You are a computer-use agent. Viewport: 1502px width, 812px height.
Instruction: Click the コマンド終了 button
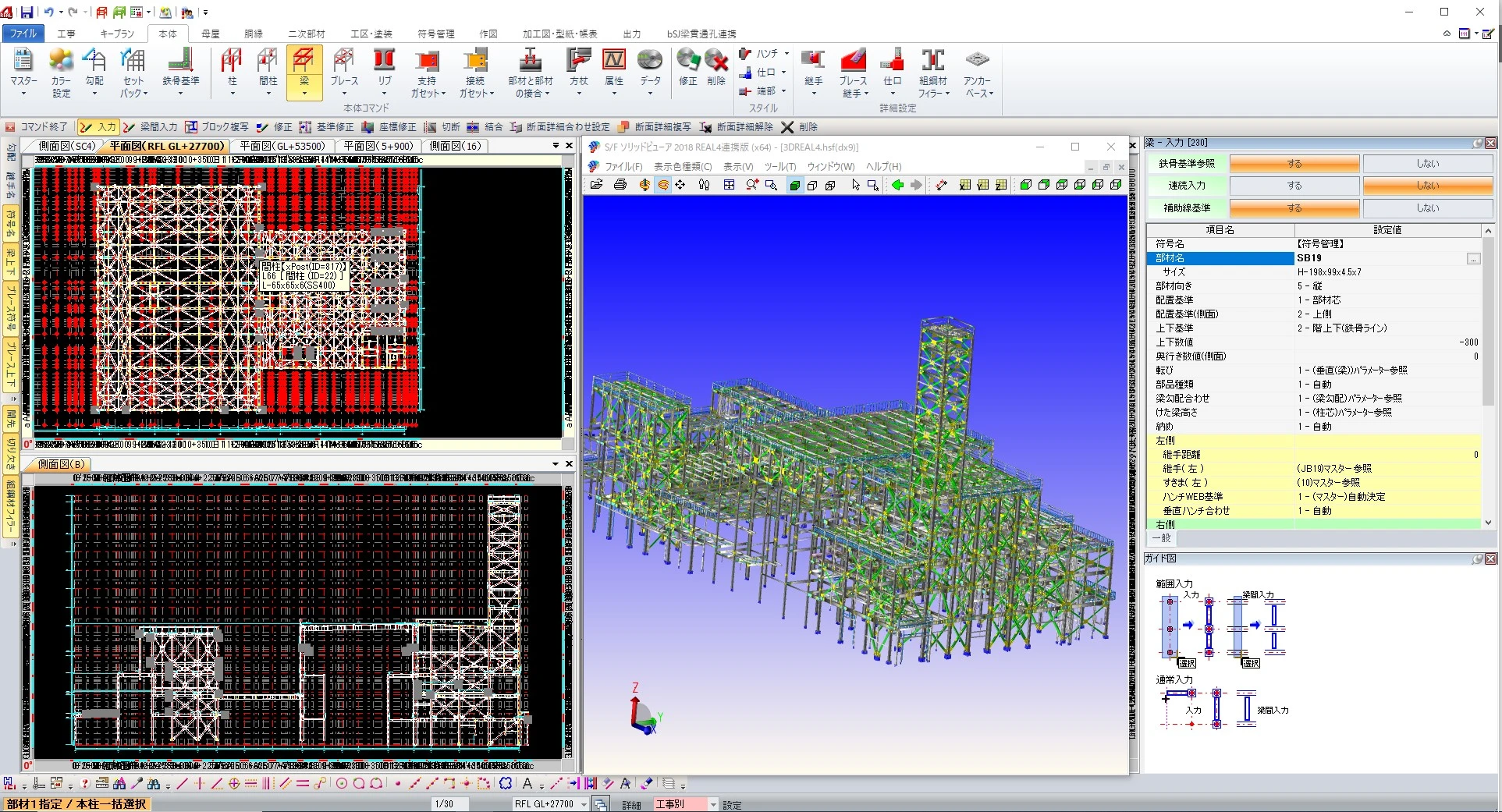37,127
